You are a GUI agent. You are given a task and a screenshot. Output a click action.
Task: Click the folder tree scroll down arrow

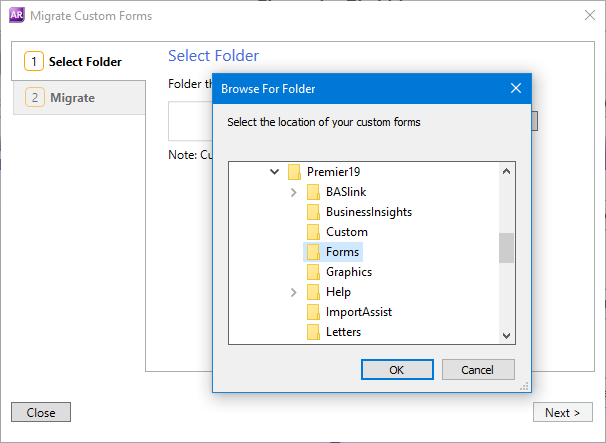click(x=506, y=336)
